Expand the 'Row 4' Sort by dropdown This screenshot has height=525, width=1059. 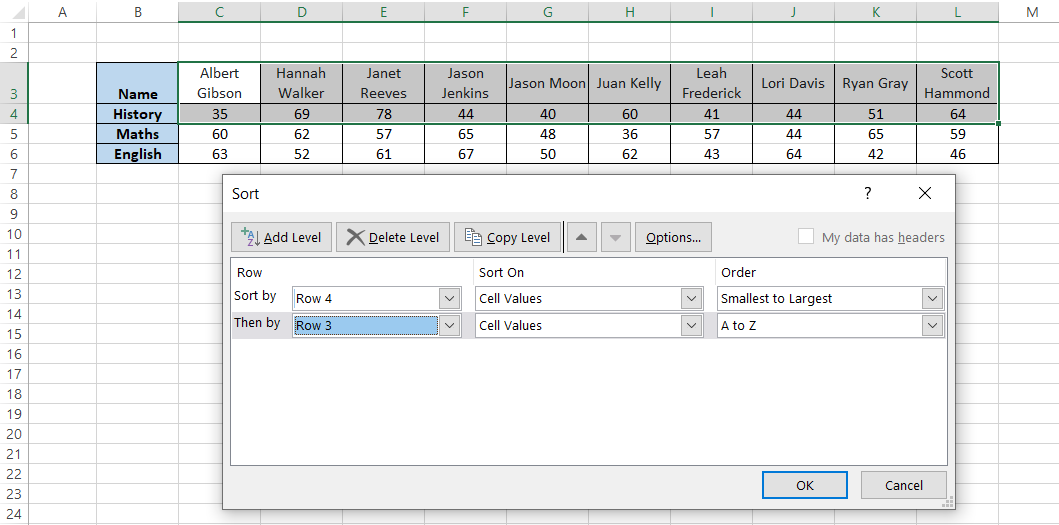tap(449, 298)
